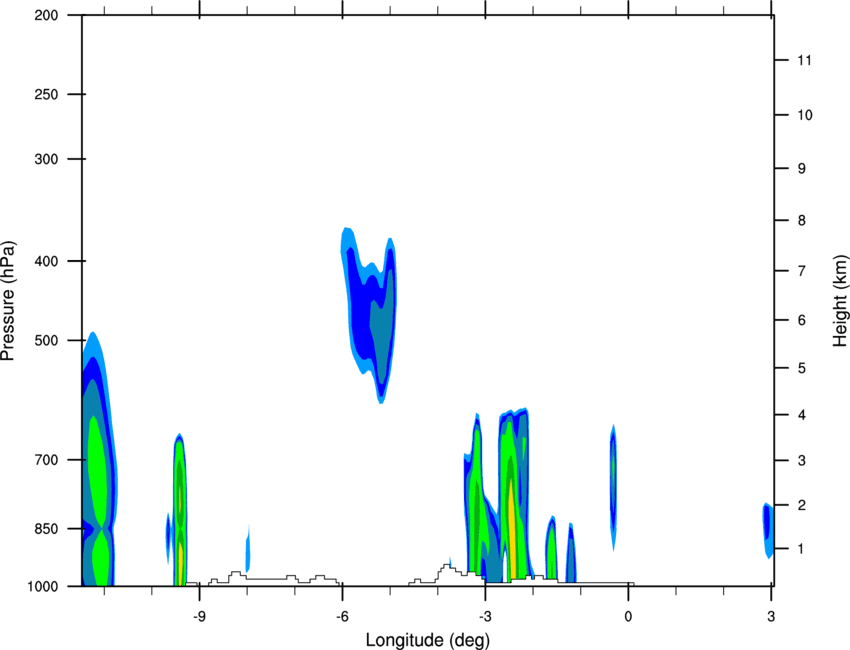
Task: Click longitude tick label 0
Action: point(628,617)
